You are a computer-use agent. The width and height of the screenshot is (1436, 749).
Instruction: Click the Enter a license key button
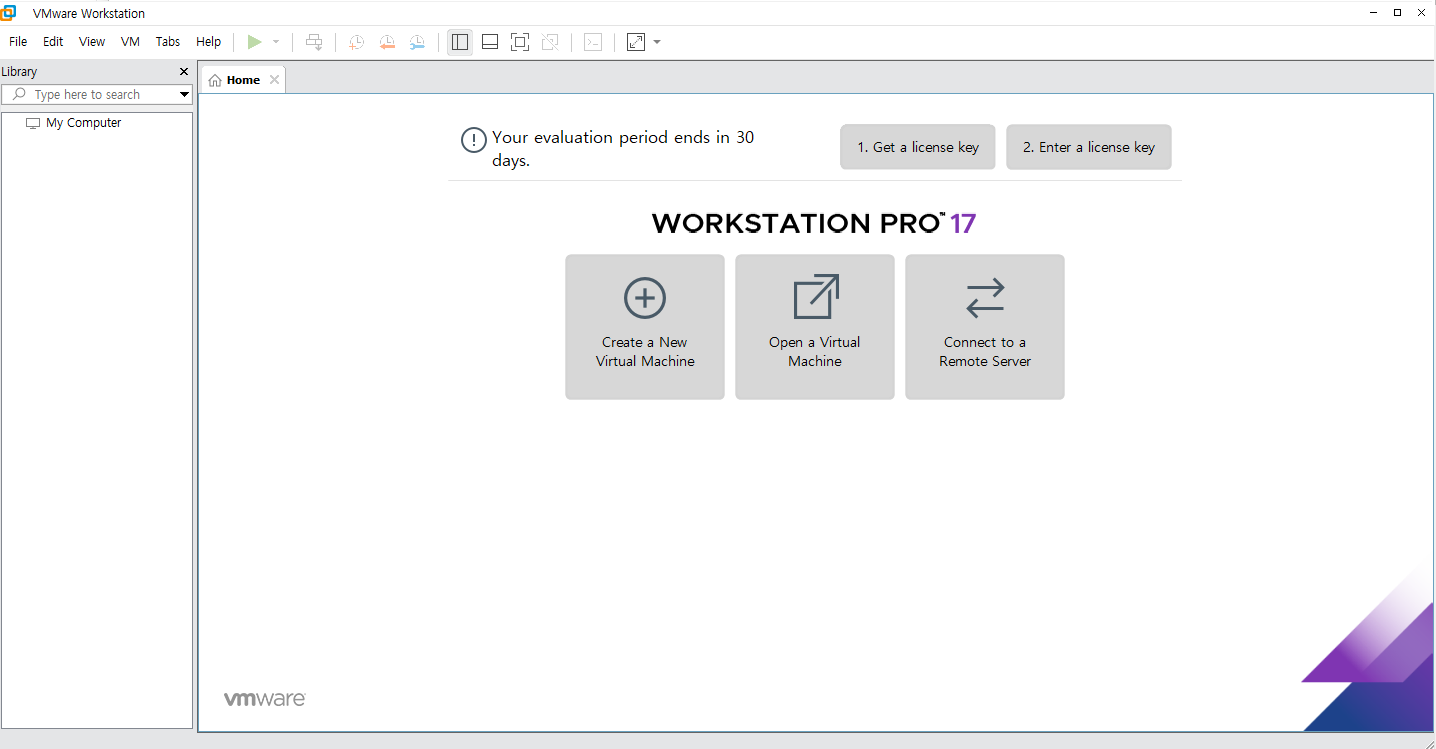(1089, 147)
